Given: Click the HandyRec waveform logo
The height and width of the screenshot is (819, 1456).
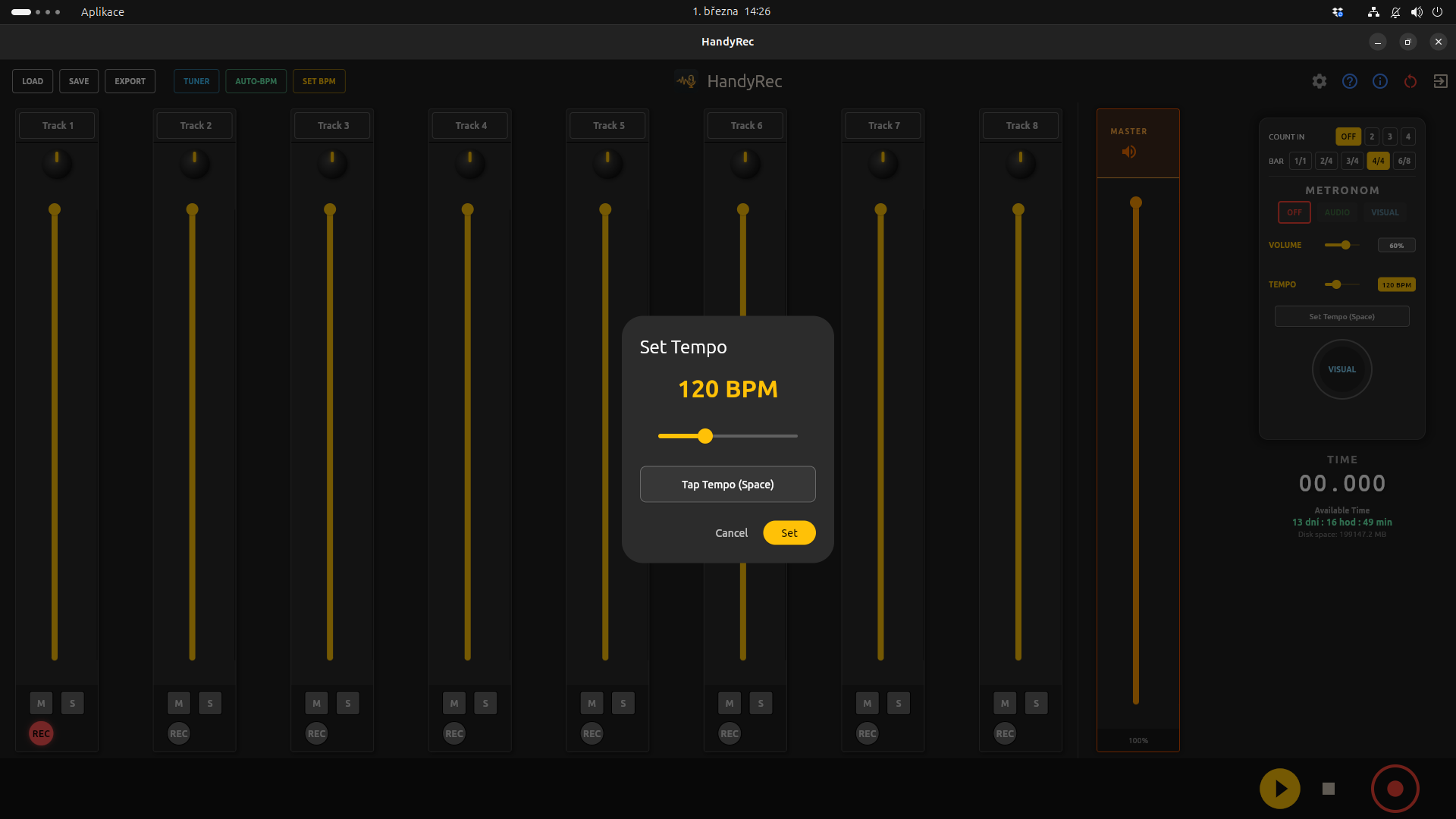Looking at the screenshot, I should click(x=685, y=80).
